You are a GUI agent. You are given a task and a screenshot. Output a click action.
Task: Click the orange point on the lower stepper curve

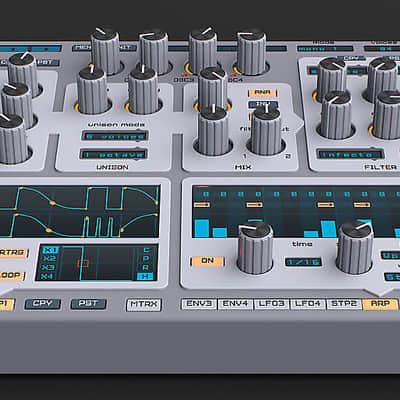(48, 230)
